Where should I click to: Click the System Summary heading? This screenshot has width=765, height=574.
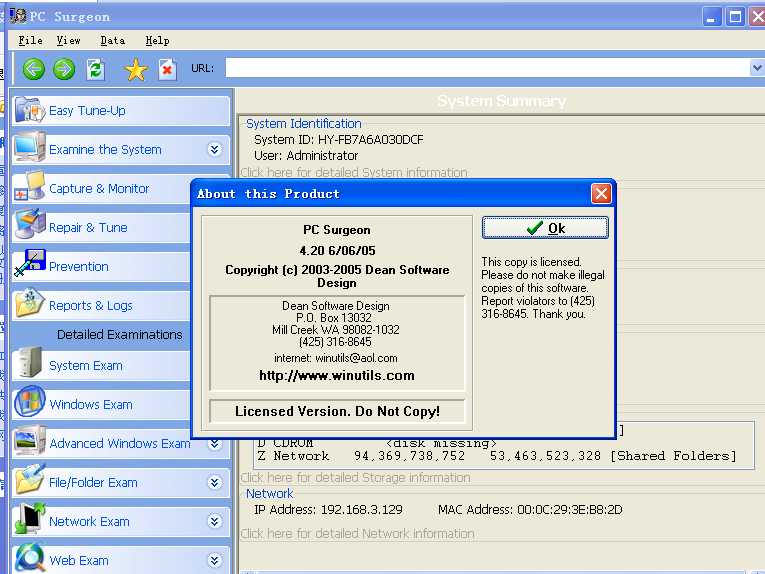(502, 101)
